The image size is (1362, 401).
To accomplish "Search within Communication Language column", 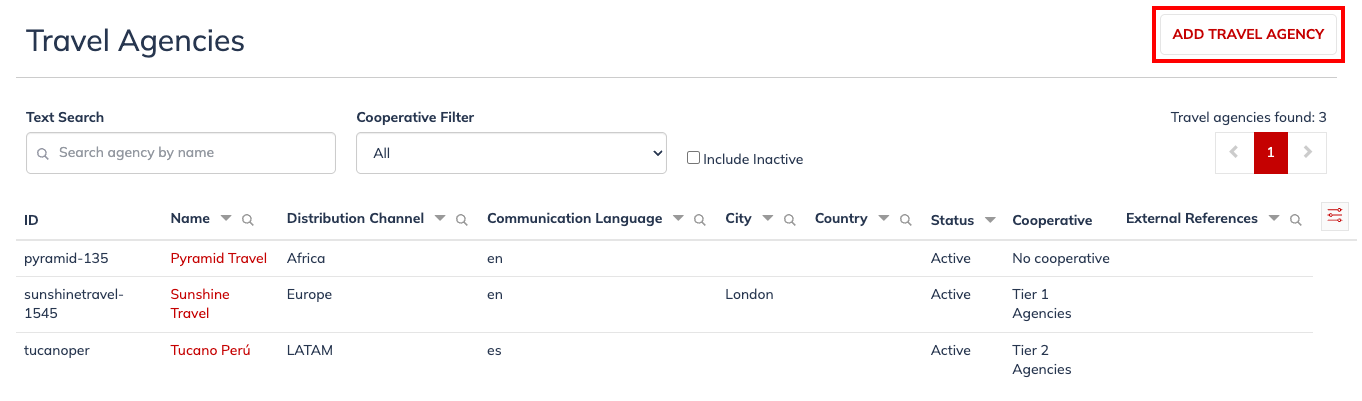I will pyautogui.click(x=699, y=220).
